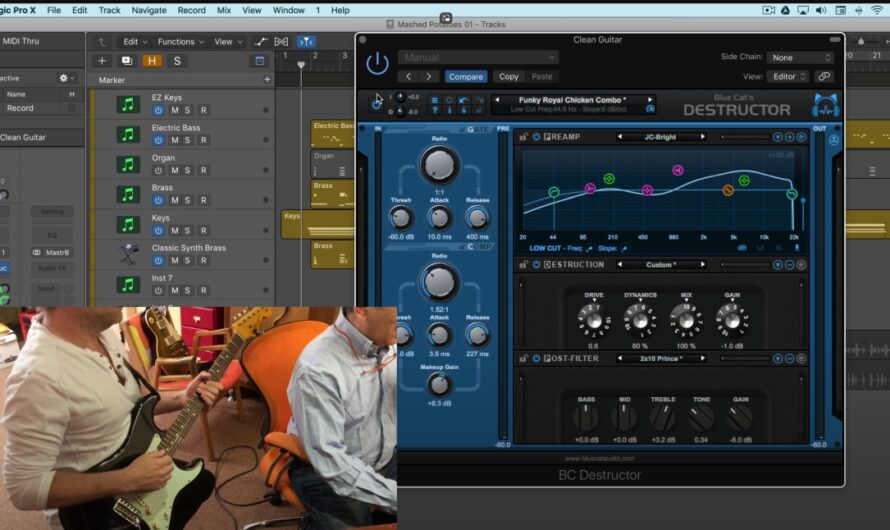890x530 pixels.
Task: Click the blue global tracks window icon
Action: (259, 61)
